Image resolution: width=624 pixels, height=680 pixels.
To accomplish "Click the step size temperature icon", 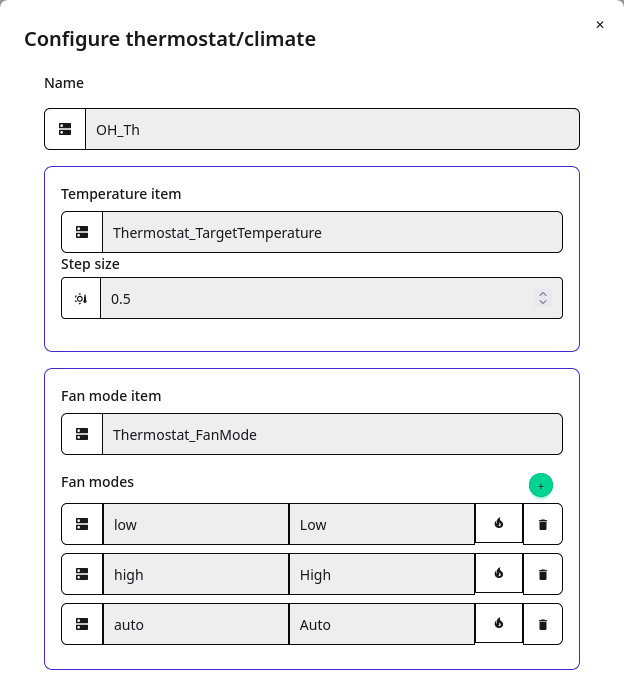I will pos(81,298).
